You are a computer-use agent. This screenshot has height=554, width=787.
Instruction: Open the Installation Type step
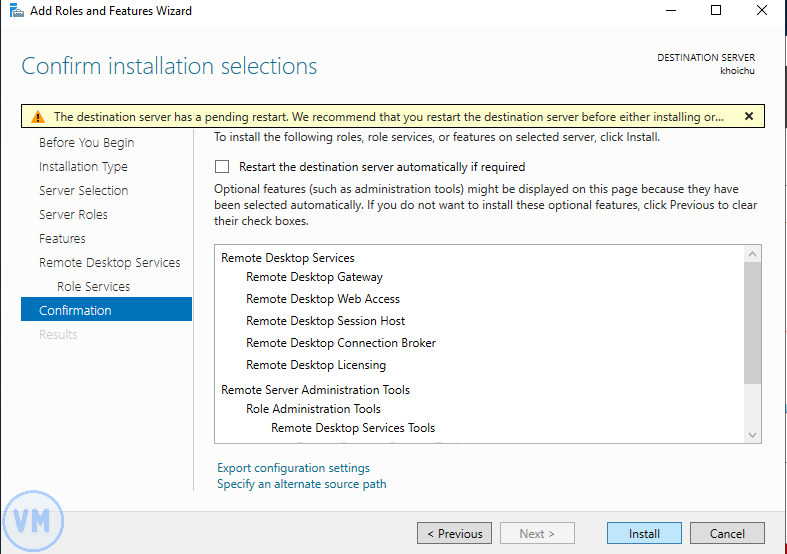coord(83,167)
